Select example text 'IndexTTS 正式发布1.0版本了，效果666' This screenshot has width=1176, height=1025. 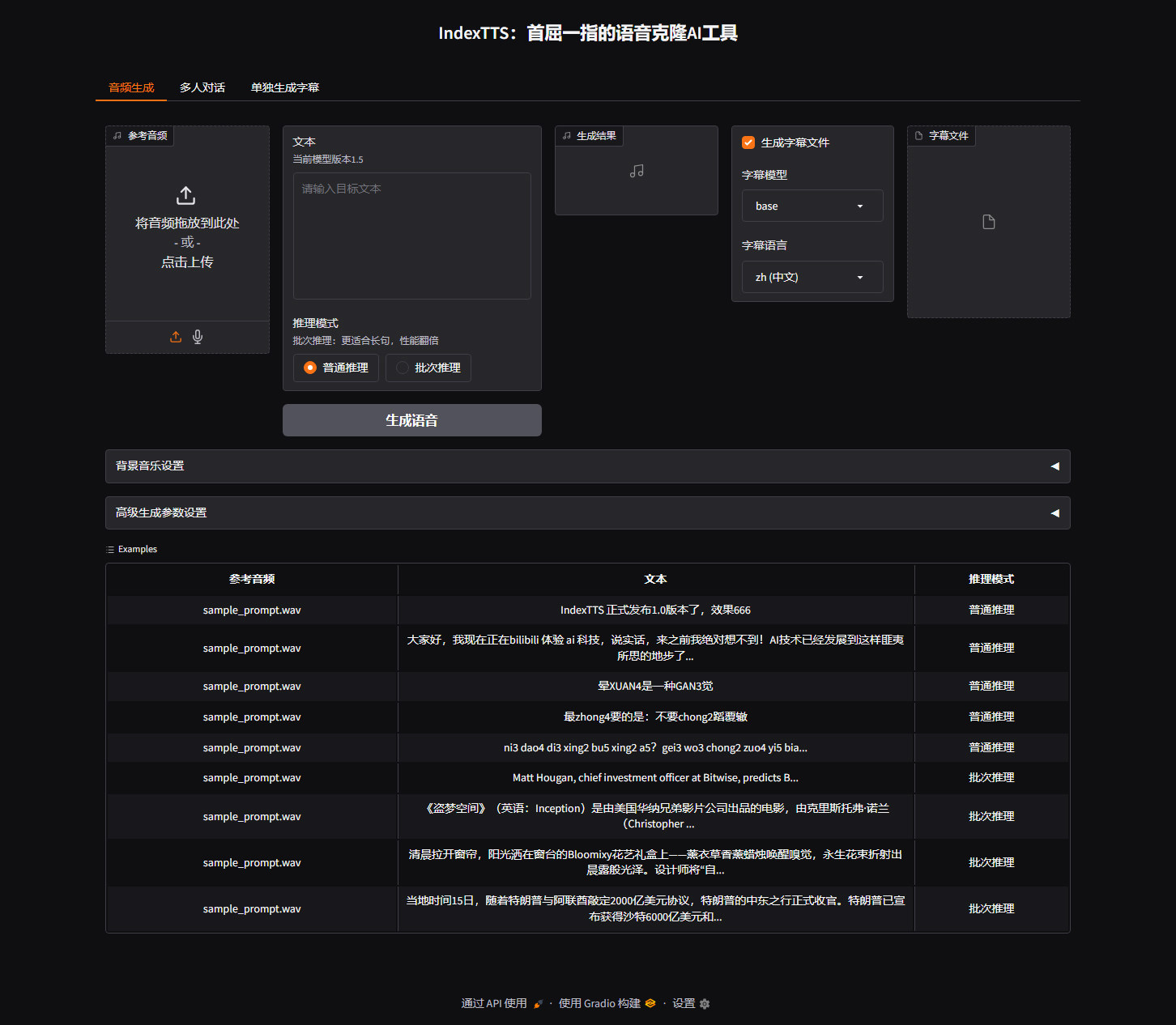[655, 610]
